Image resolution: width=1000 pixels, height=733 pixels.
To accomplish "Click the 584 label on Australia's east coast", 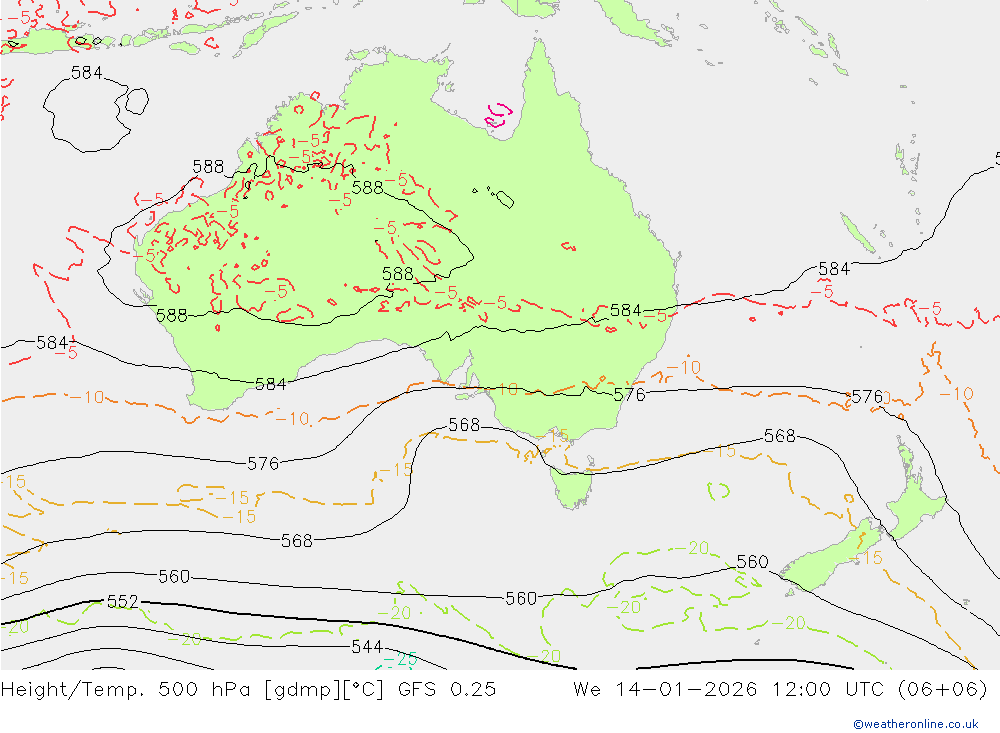I will point(626,311).
